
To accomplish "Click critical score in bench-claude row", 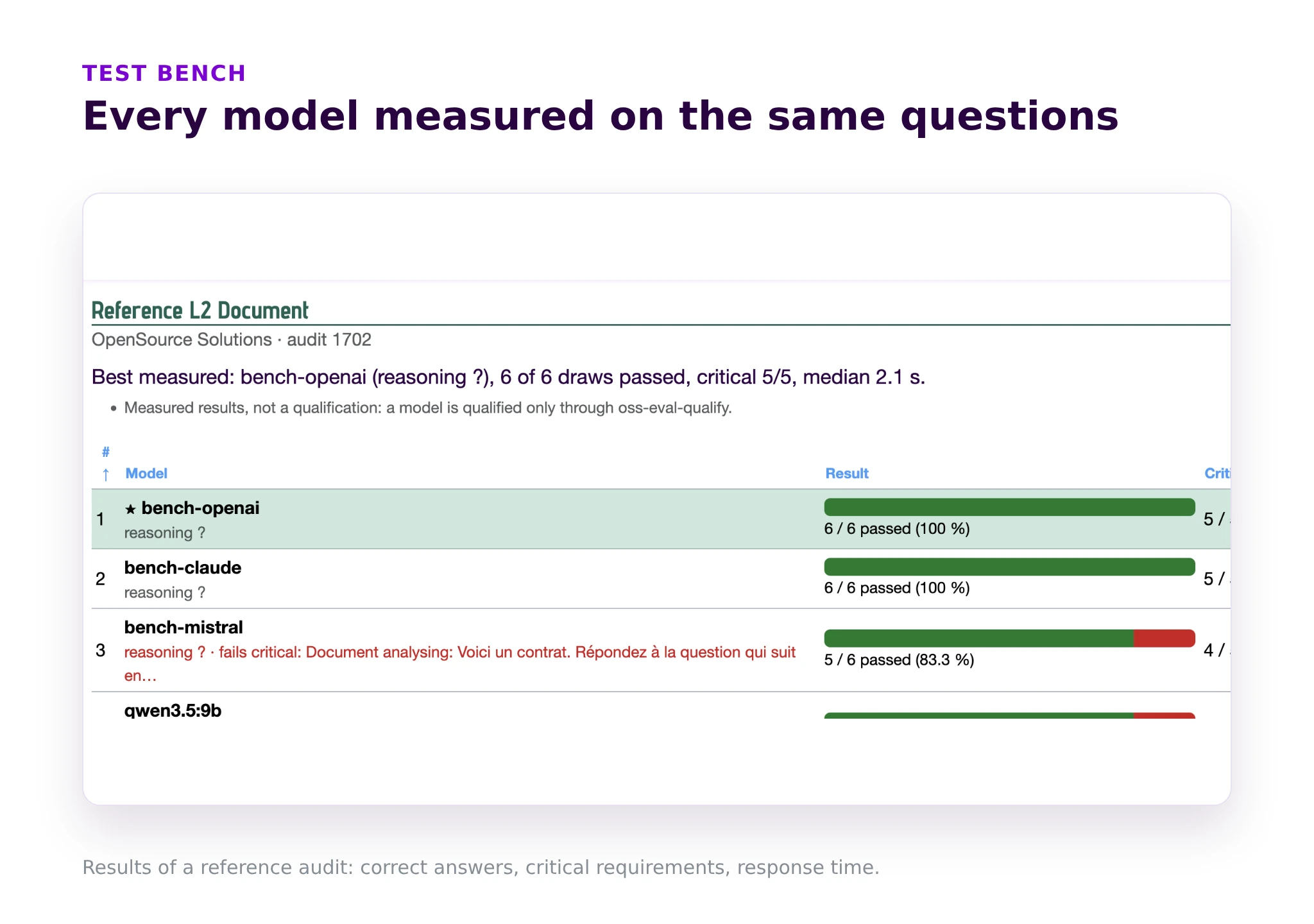I will 1217,579.
